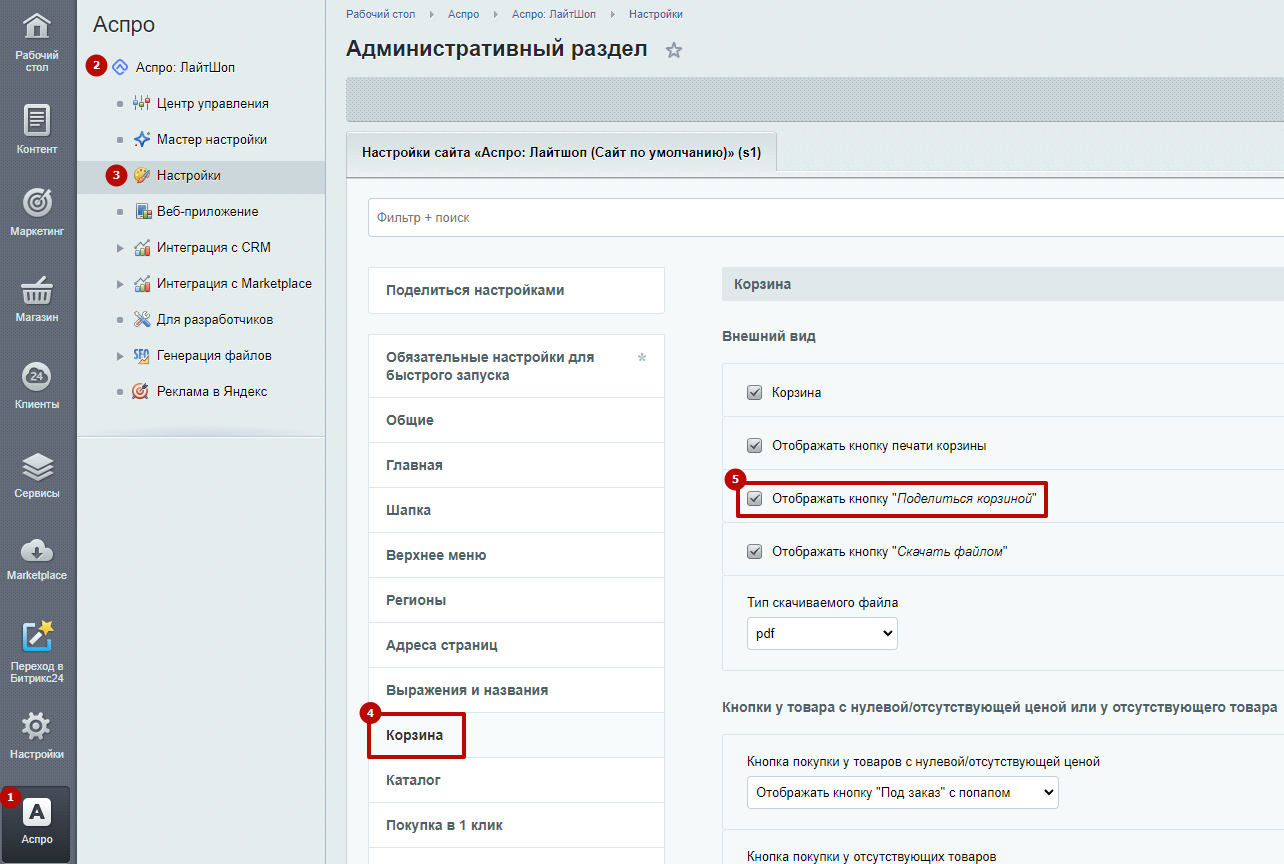Screen dimensions: 1284x864
Task: Open the Тип скачиваемого файла pdf dropdown
Action: point(822,633)
